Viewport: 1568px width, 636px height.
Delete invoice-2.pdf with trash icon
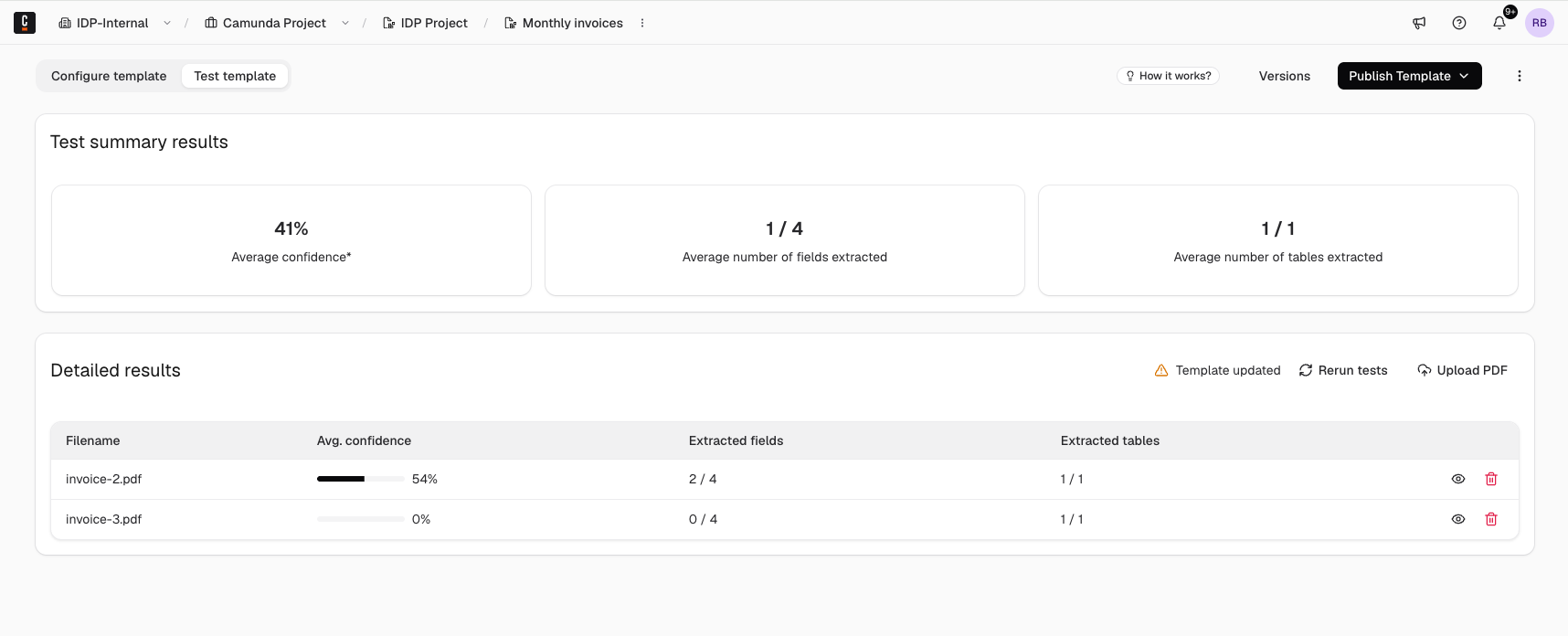[x=1491, y=479]
